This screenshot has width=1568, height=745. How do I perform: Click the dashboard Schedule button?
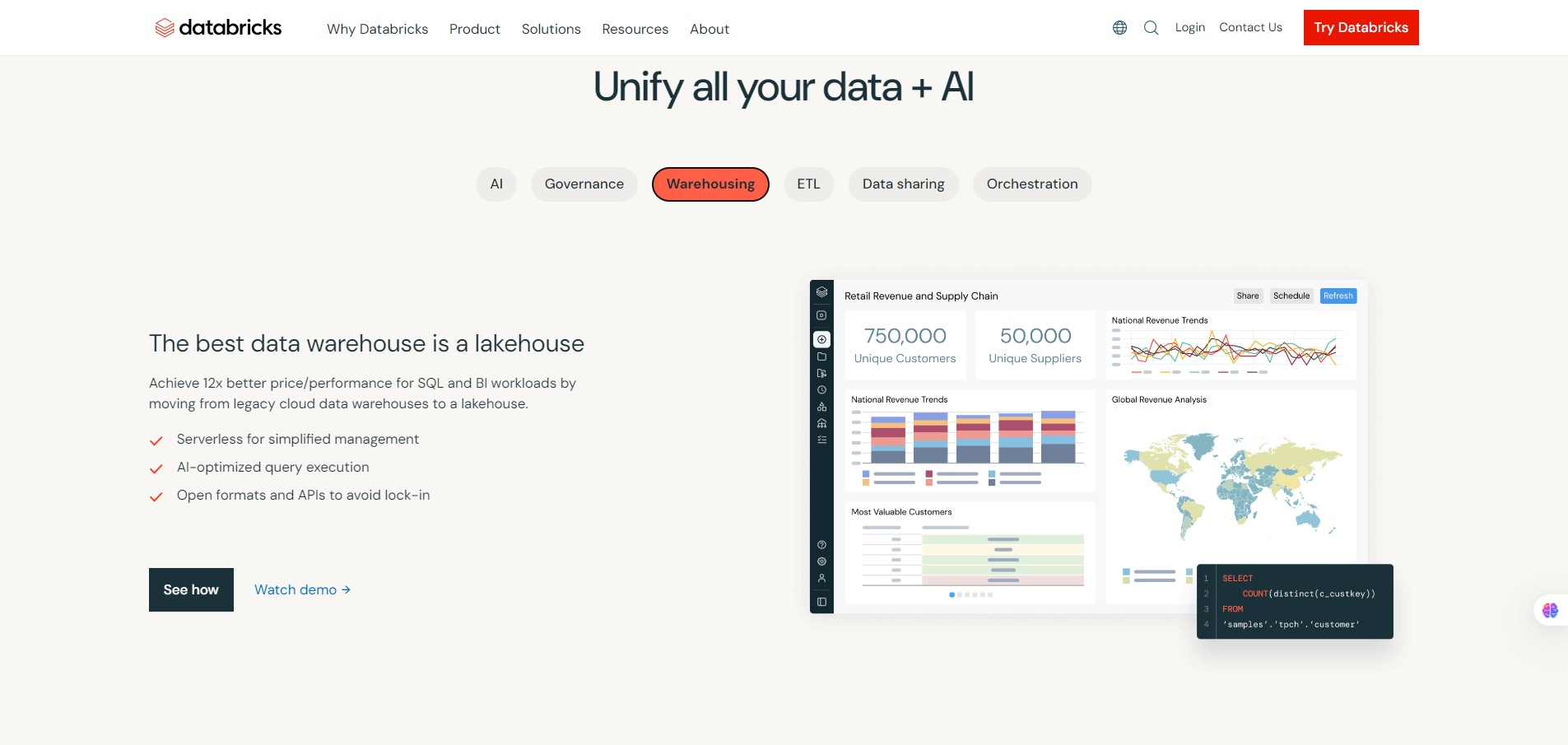[1291, 296]
